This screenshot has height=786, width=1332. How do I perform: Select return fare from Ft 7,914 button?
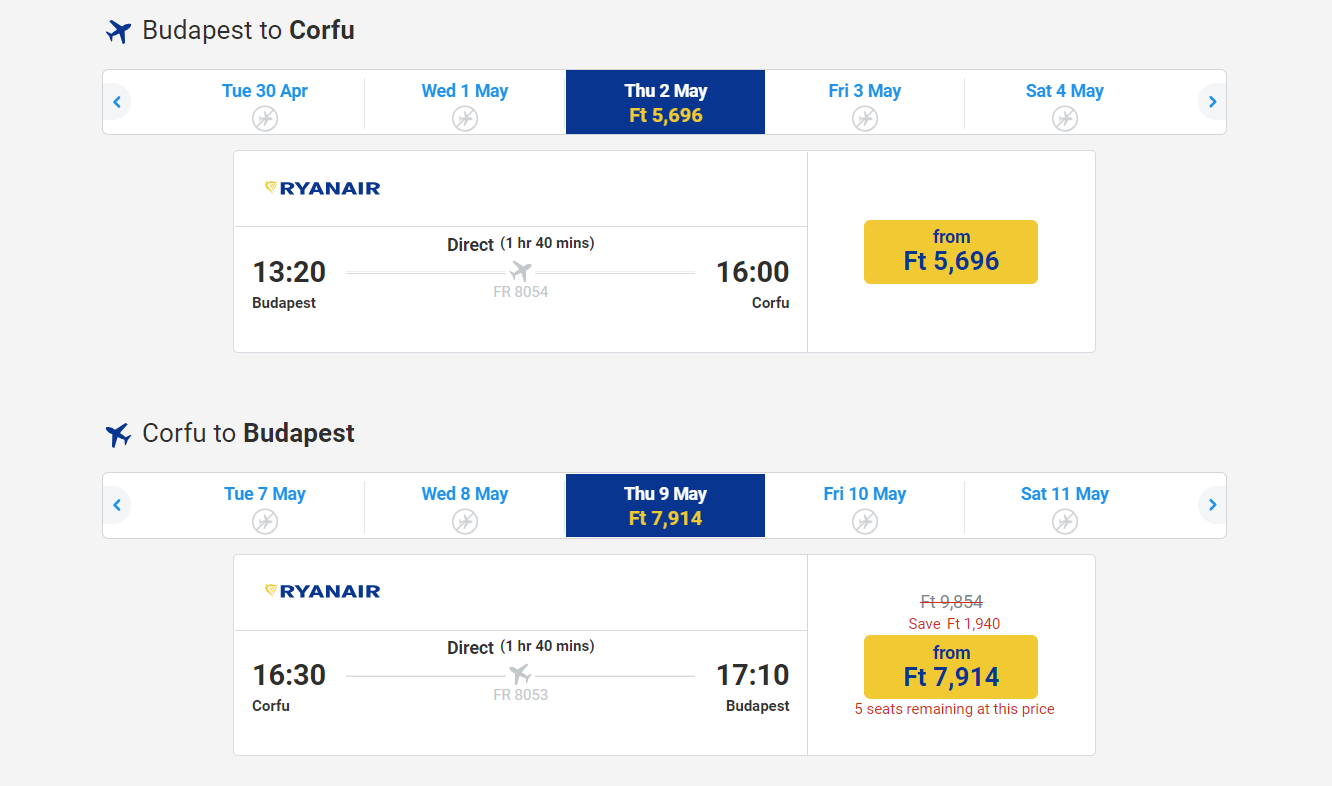coord(951,667)
